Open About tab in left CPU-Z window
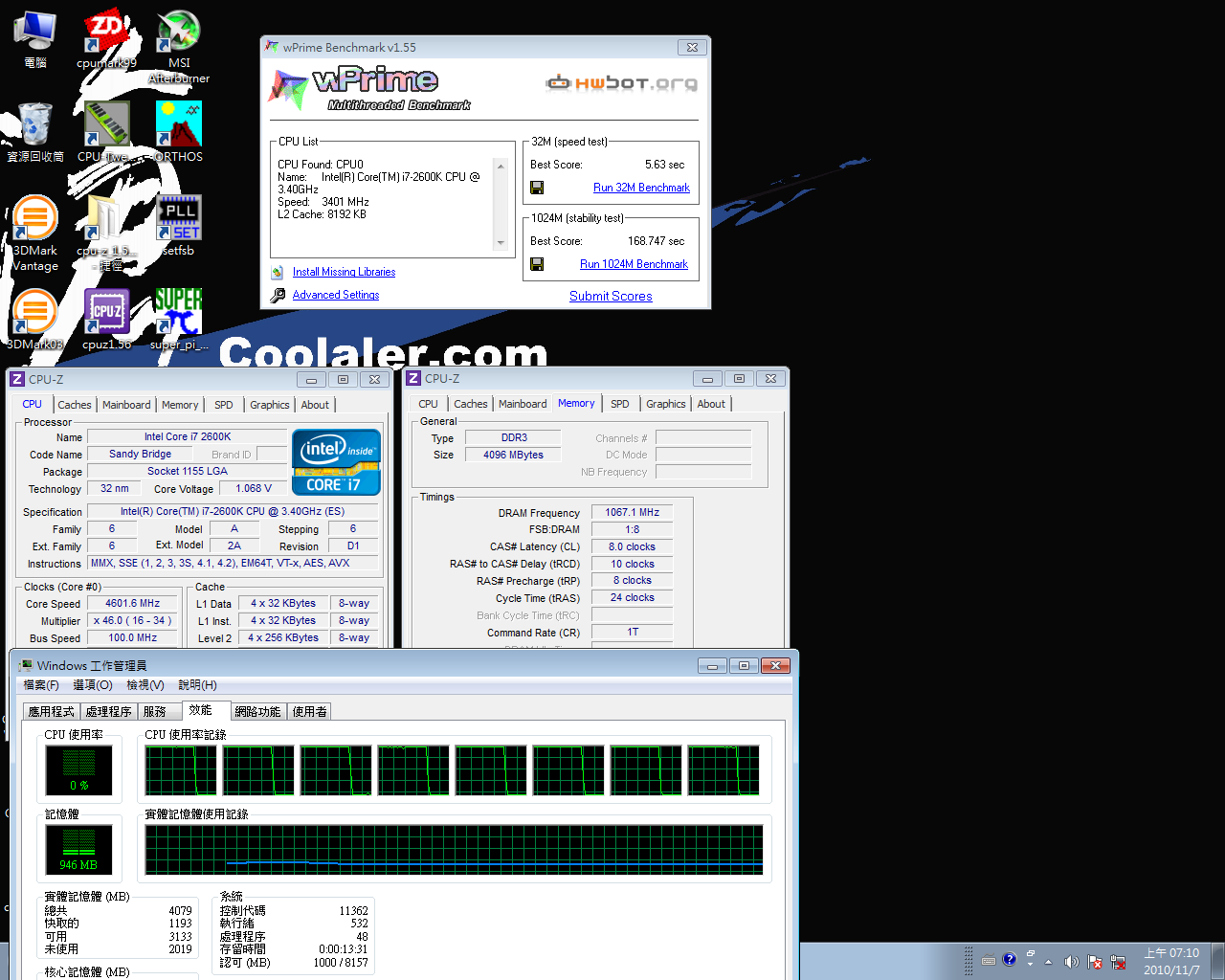1225x980 pixels. click(x=315, y=405)
